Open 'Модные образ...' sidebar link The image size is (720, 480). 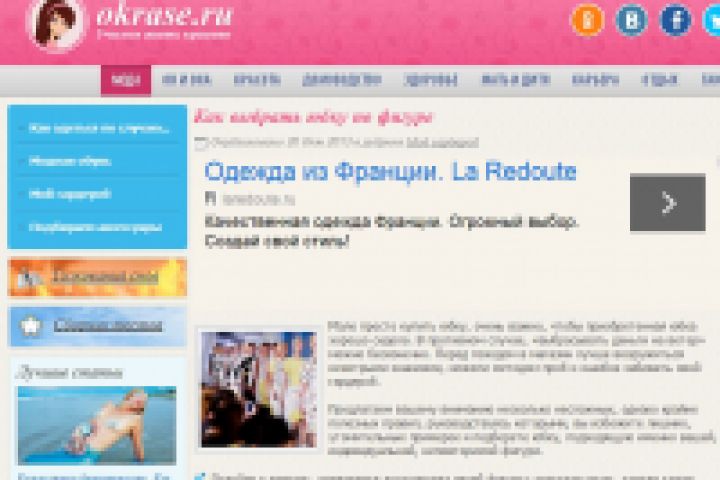point(69,161)
